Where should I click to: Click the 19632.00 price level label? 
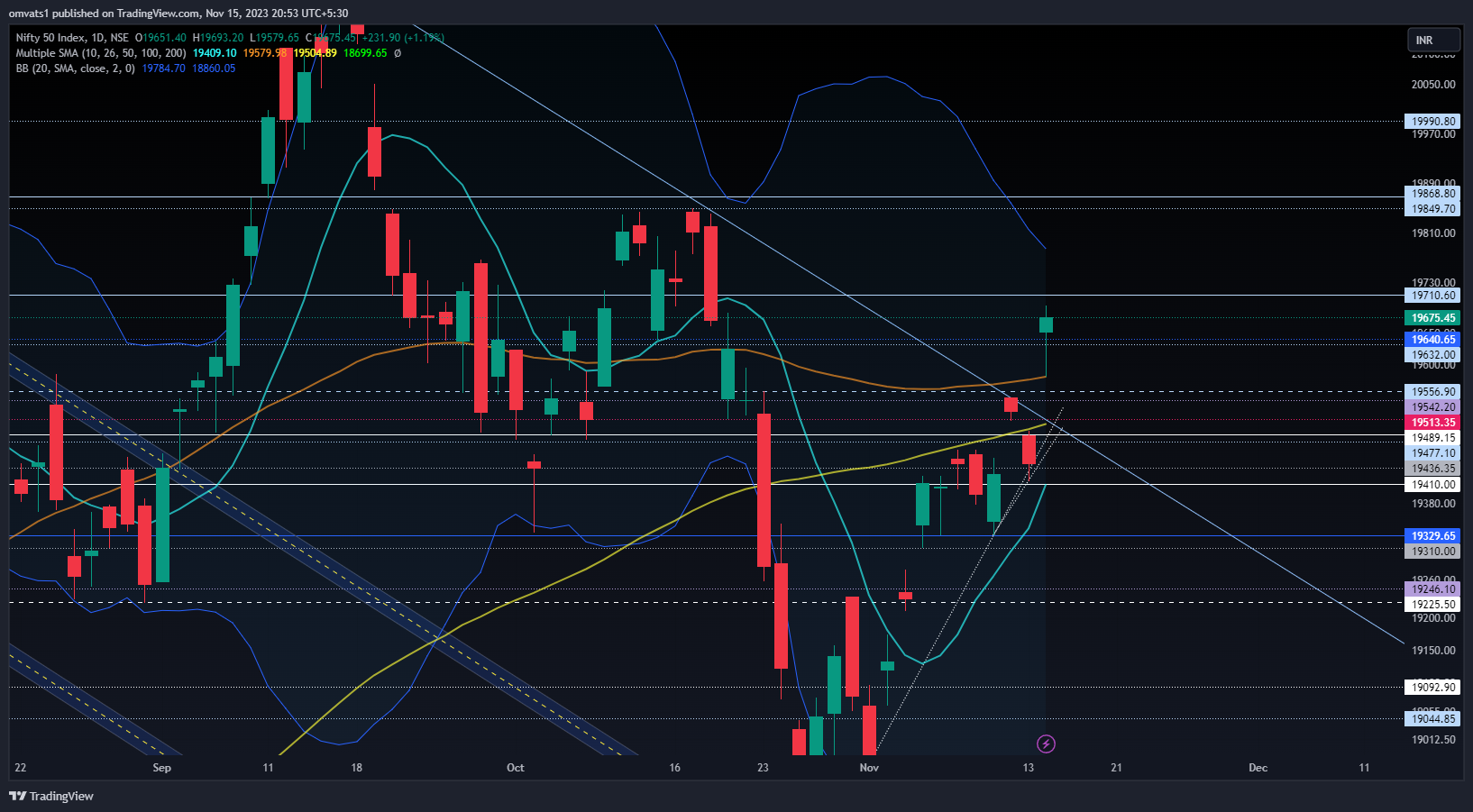tap(1433, 355)
